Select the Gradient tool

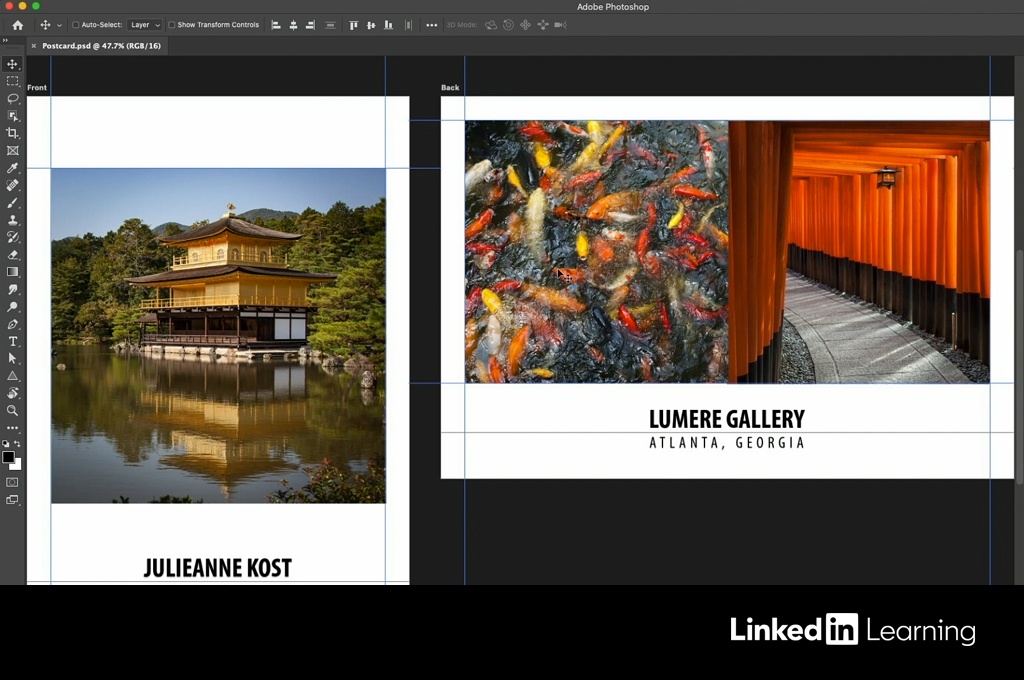coord(13,271)
